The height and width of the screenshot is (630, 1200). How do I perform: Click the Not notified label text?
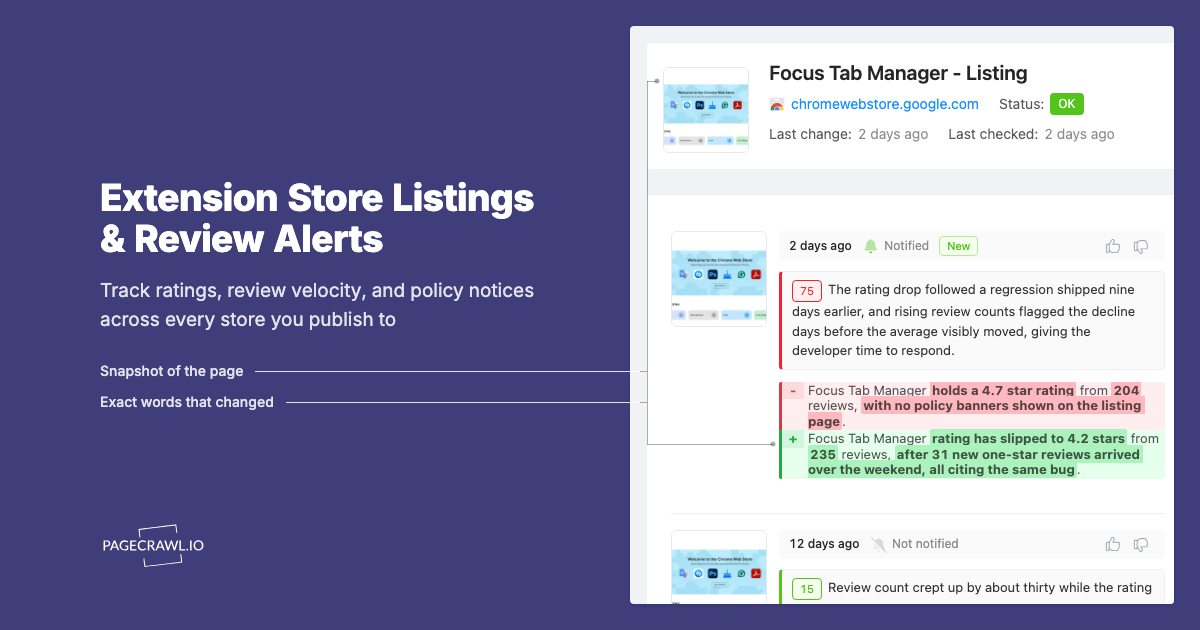[x=925, y=544]
